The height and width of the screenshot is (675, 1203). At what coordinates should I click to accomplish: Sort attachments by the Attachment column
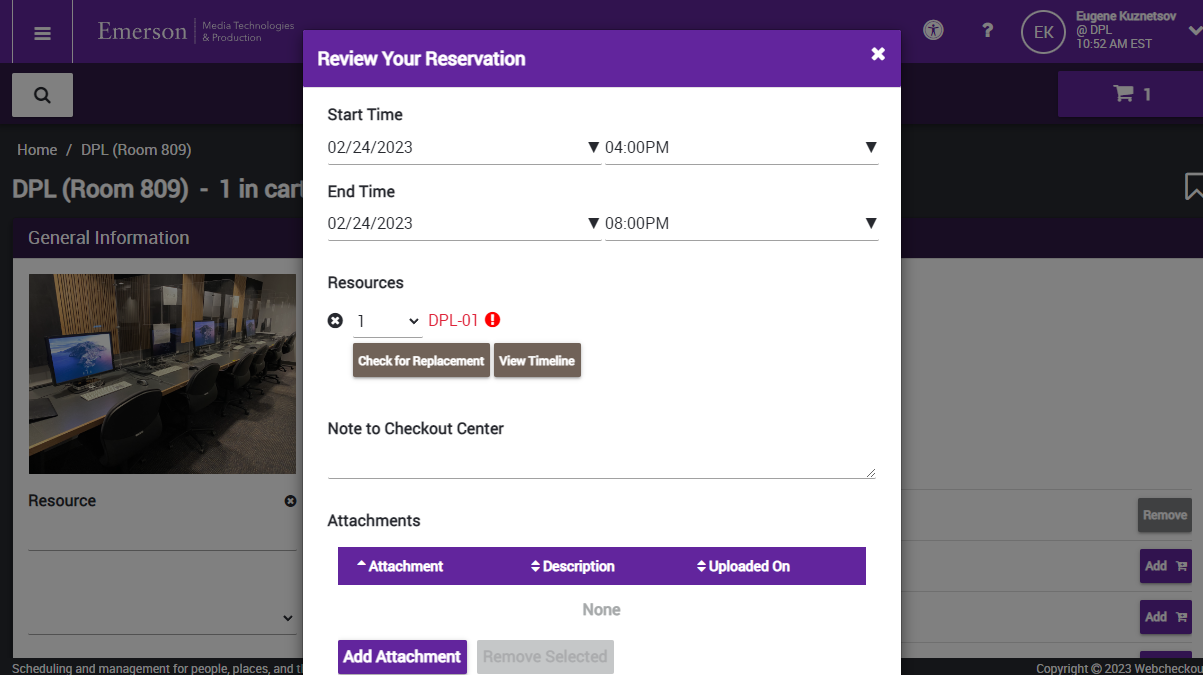pyautogui.click(x=400, y=566)
